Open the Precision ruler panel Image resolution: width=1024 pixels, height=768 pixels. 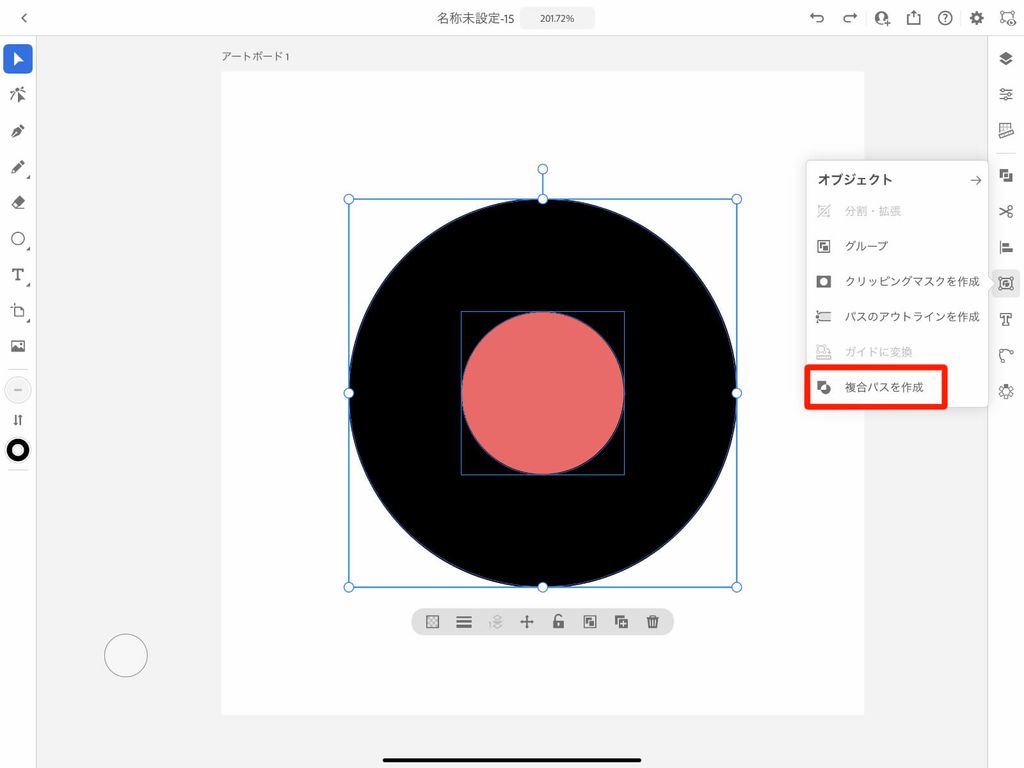tap(1006, 130)
